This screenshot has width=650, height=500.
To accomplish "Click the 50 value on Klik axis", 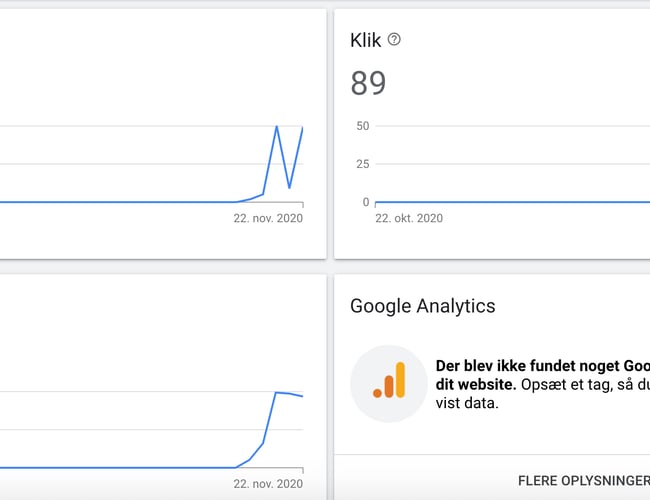I will 362,126.
